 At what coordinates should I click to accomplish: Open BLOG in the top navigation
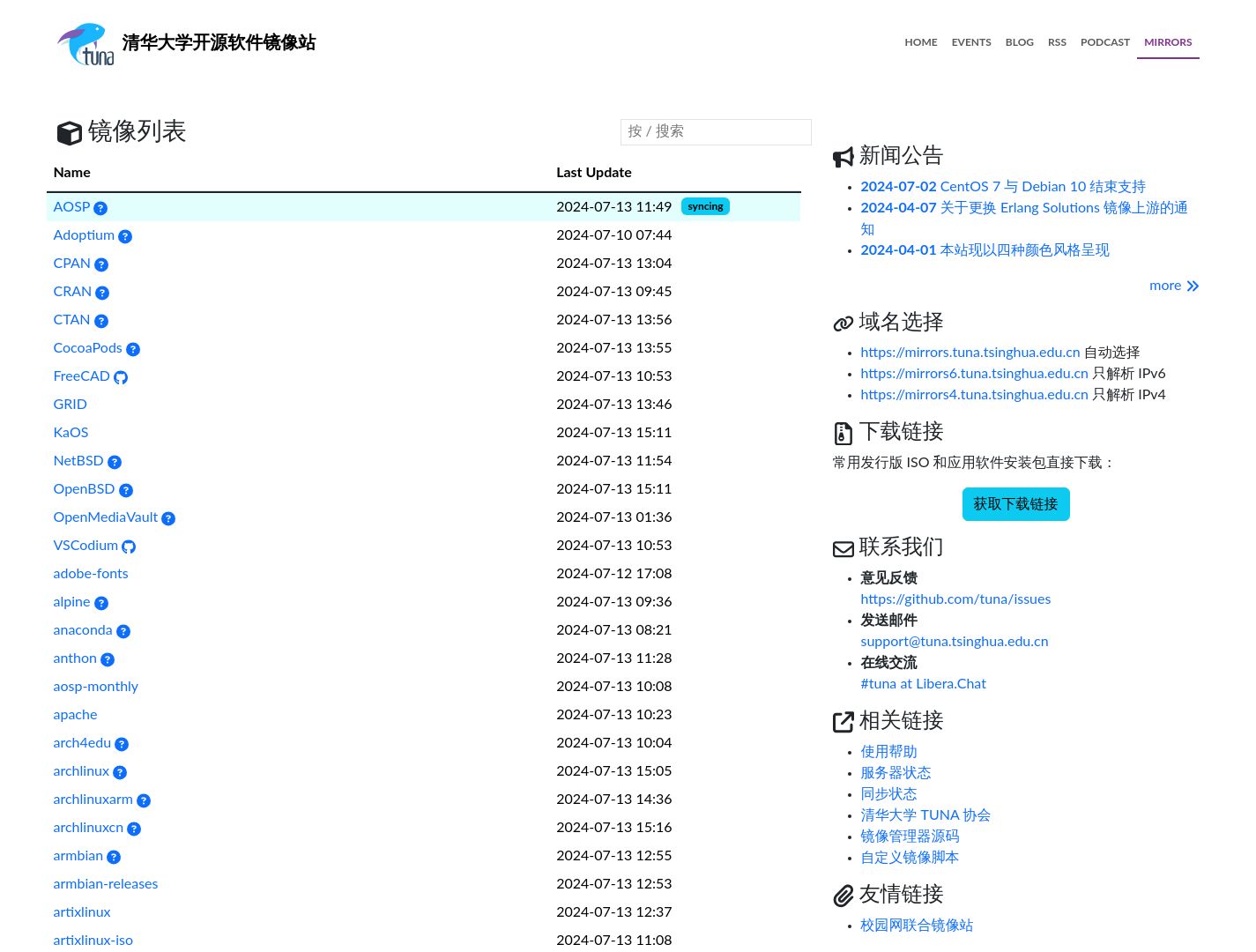point(1020,42)
